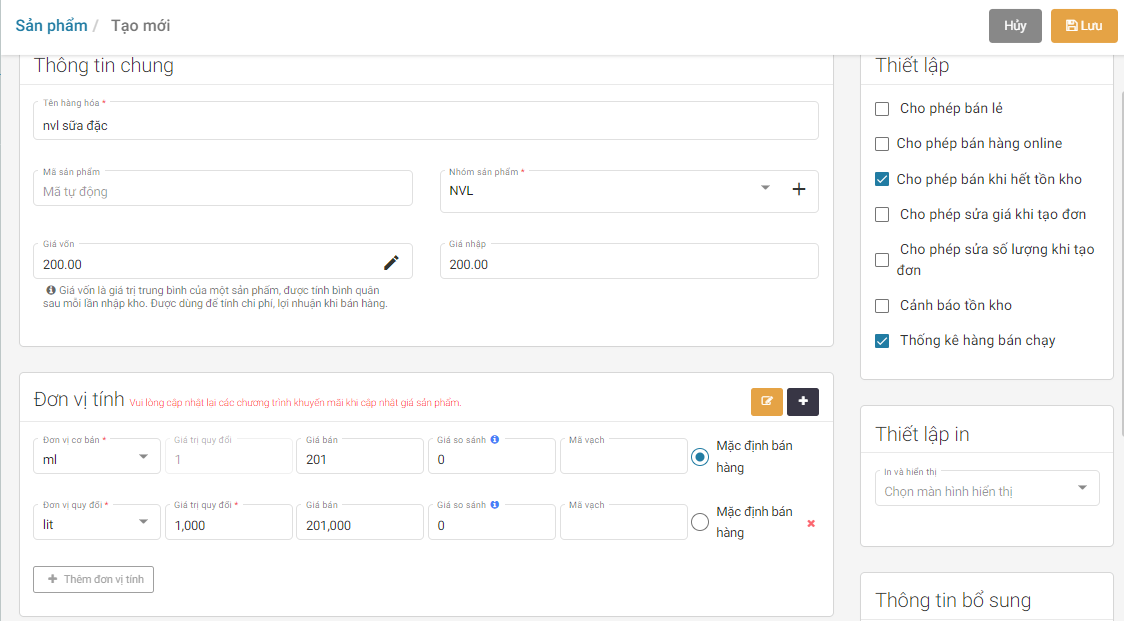Expand the Đơn vị cơ bản ml dropdown

143,457
